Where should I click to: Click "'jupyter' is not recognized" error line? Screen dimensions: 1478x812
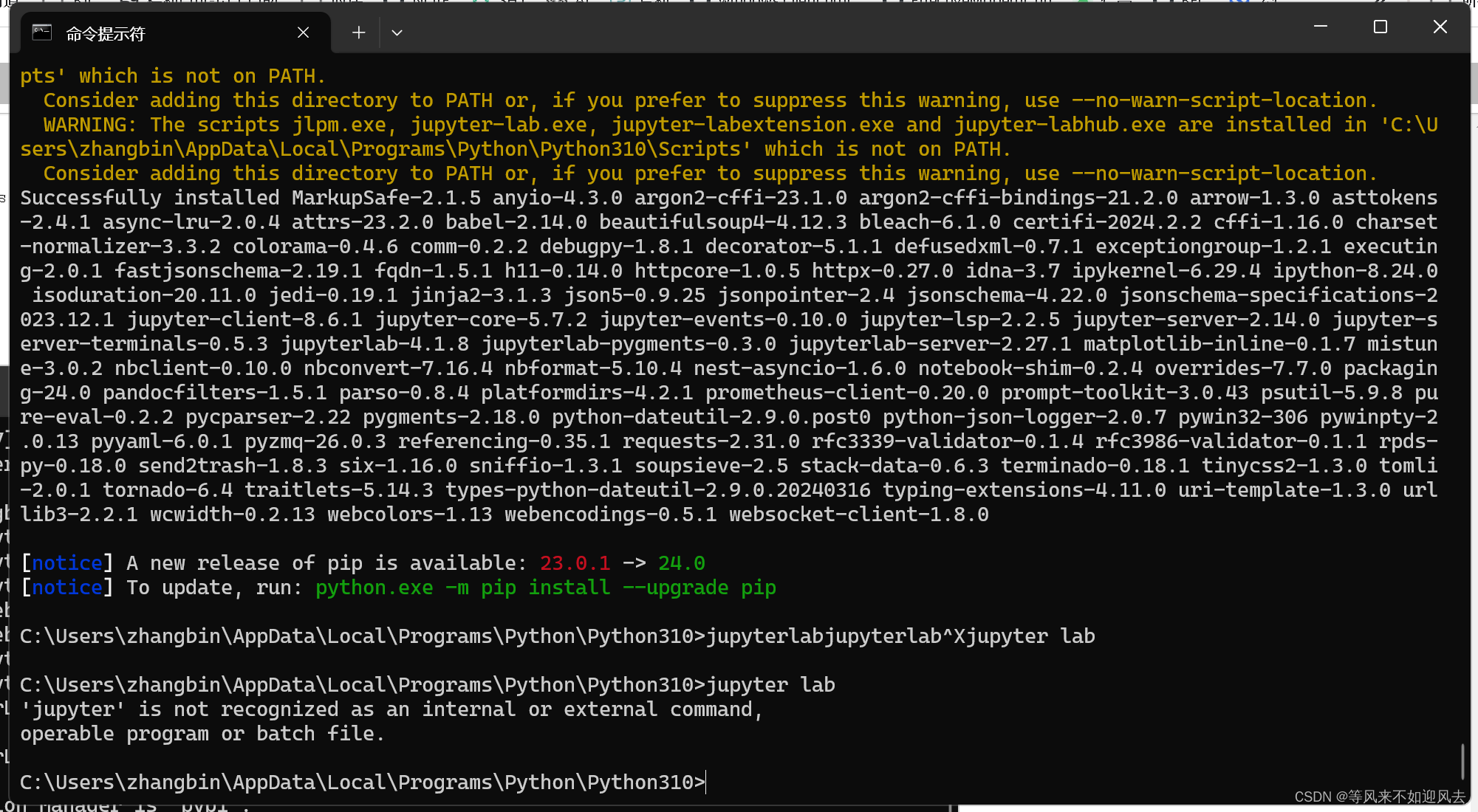(x=391, y=709)
